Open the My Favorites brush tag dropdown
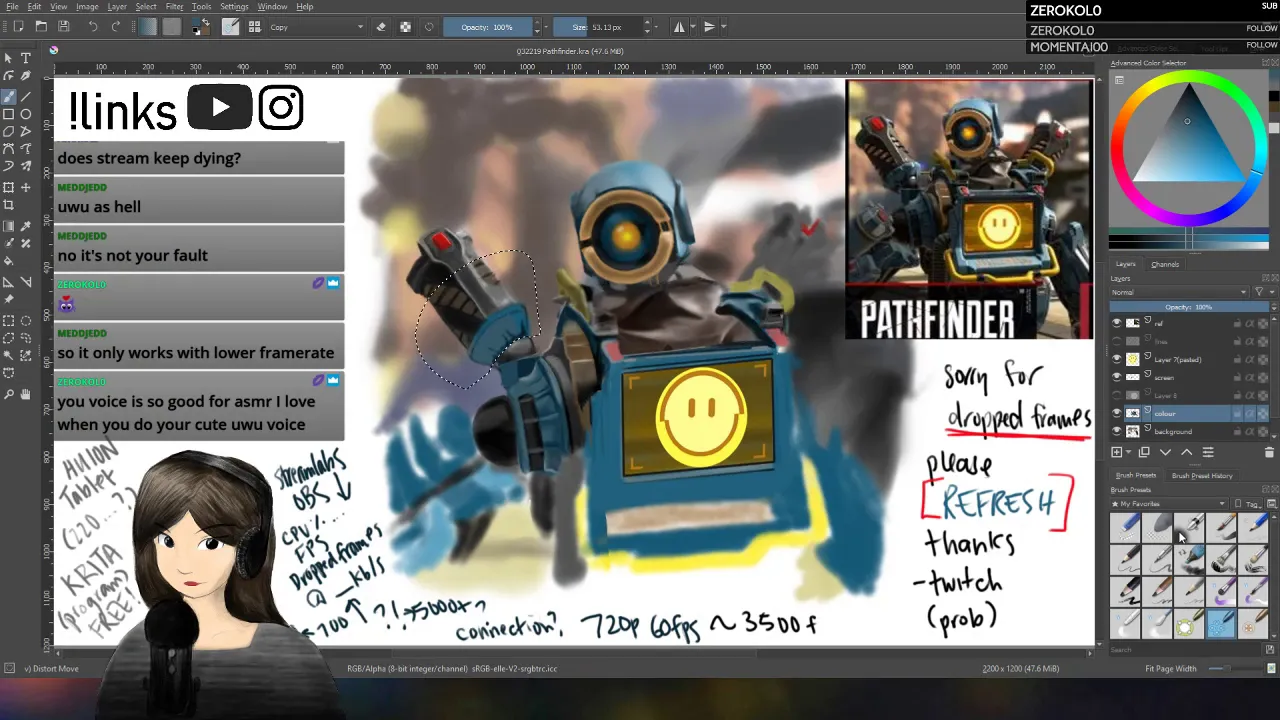1280x720 pixels. (x=1169, y=504)
